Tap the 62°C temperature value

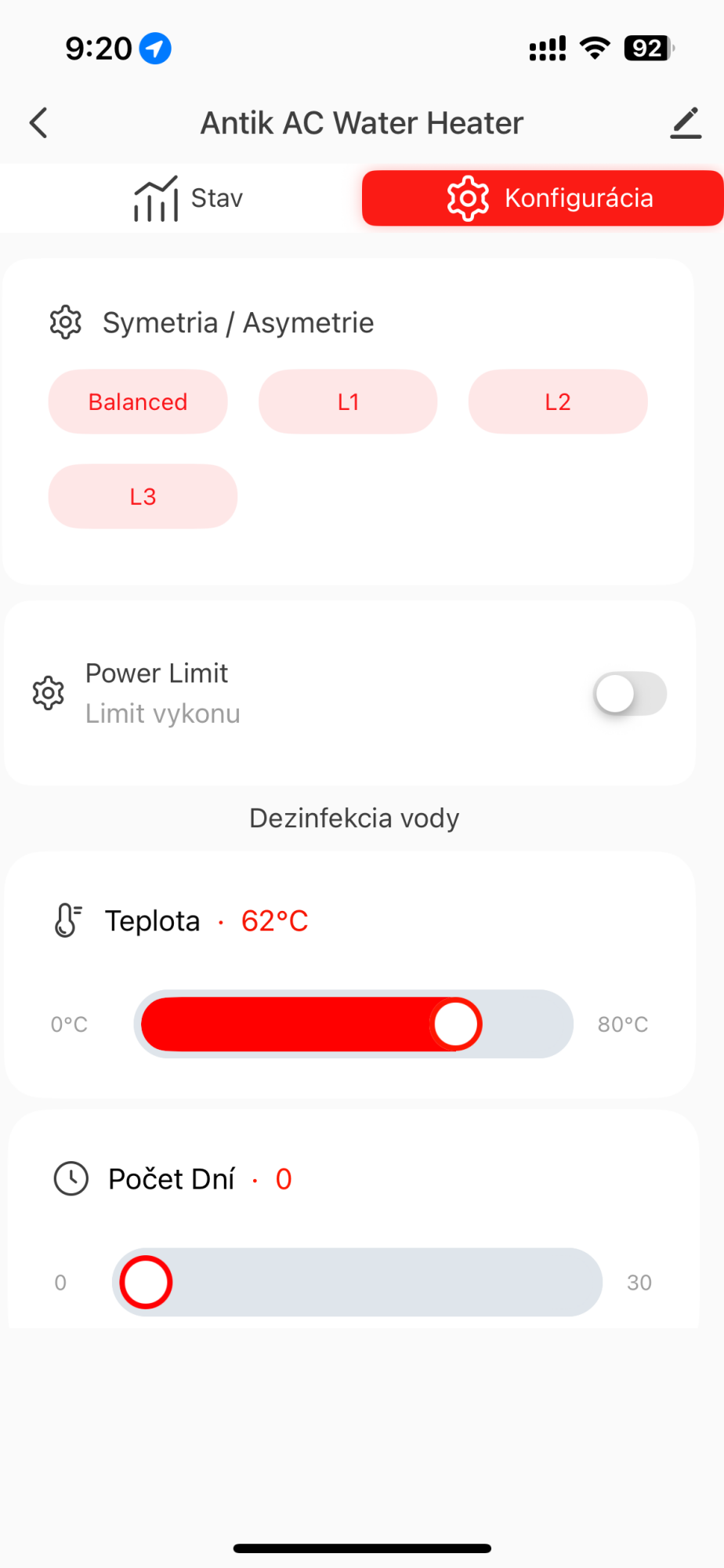(x=274, y=920)
